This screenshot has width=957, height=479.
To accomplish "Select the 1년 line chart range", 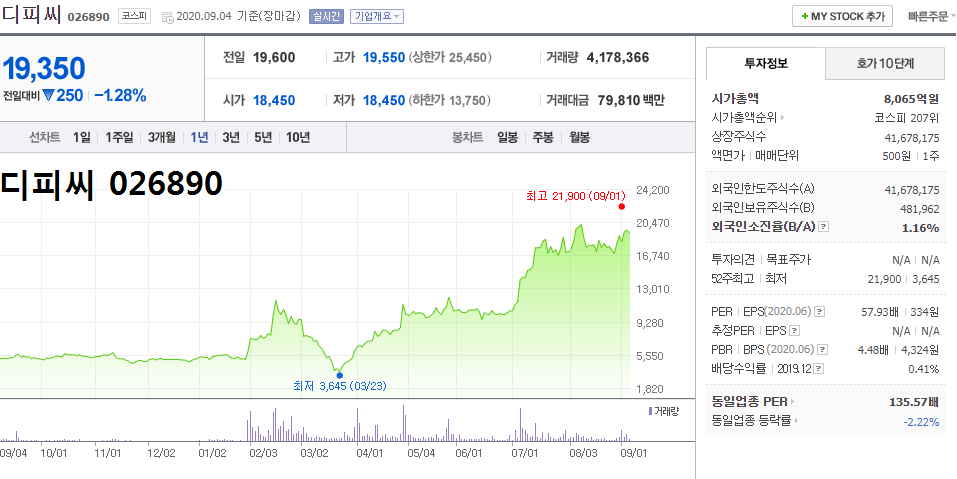I will click(199, 137).
